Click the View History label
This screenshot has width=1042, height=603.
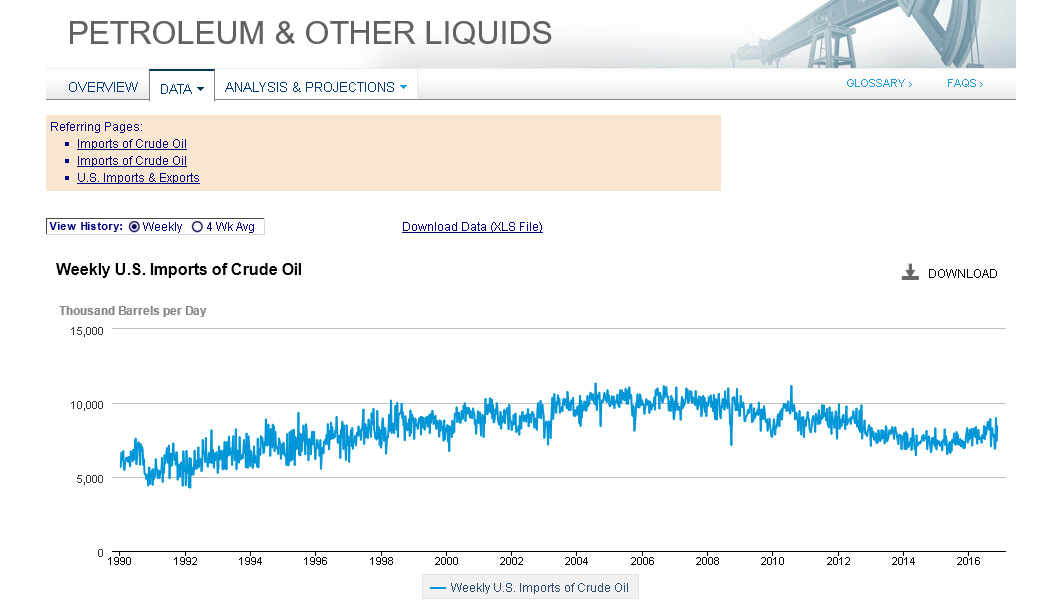tap(86, 226)
